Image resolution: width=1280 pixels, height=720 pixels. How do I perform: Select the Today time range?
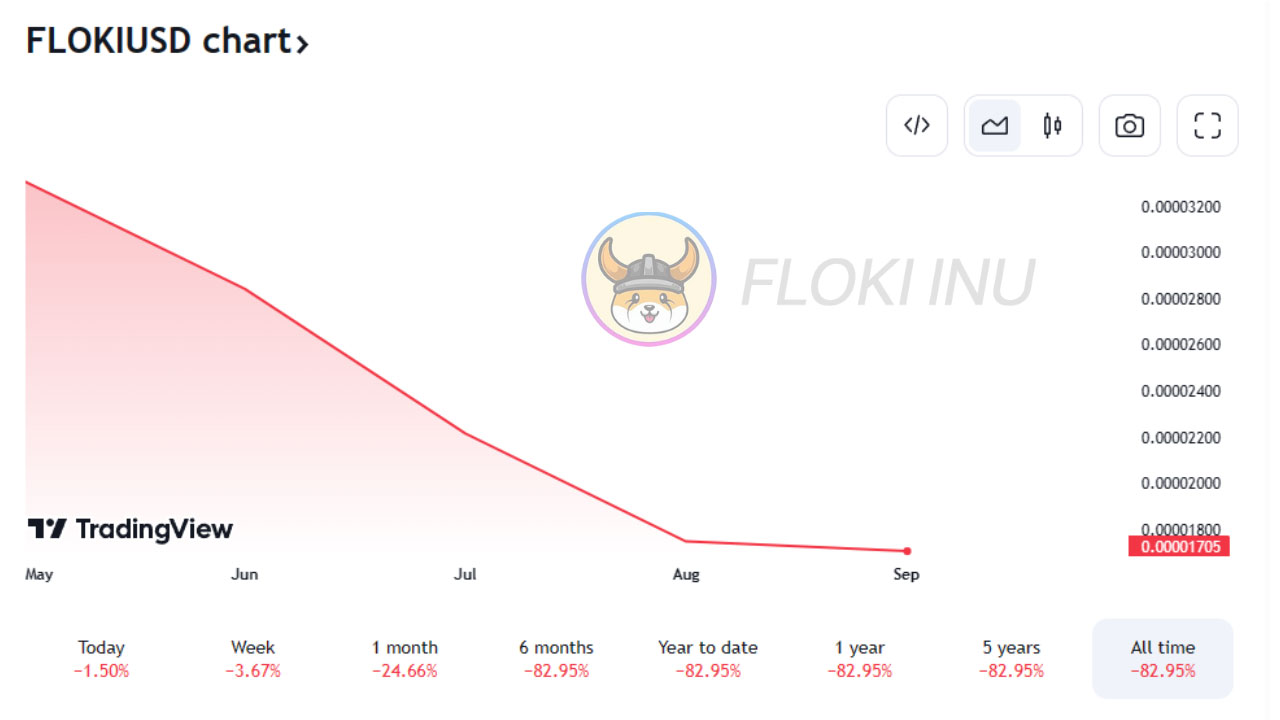(101, 659)
